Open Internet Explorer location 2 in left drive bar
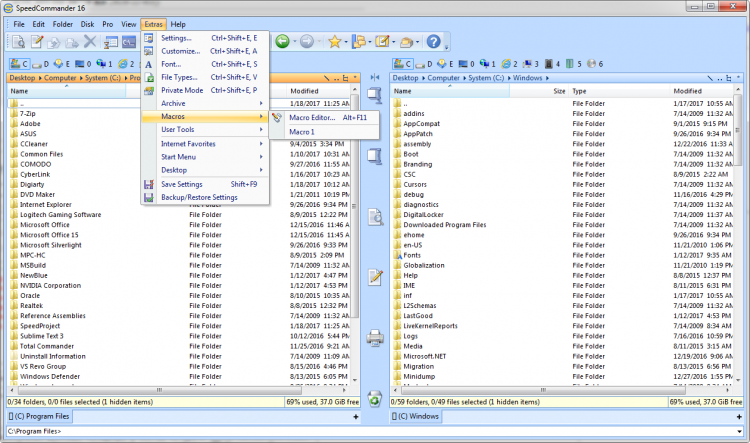Image resolution: width=750 pixels, height=443 pixels. [x=126, y=64]
